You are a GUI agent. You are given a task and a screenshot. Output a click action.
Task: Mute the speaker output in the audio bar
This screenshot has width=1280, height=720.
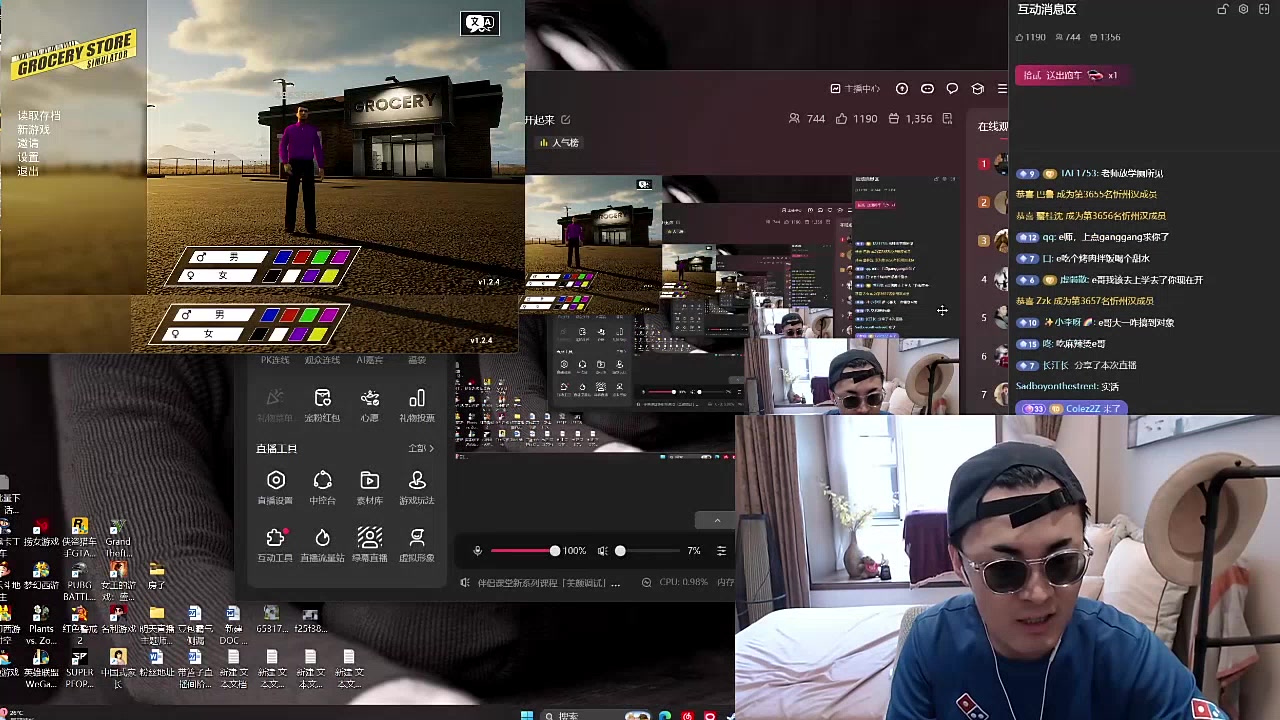click(x=602, y=551)
